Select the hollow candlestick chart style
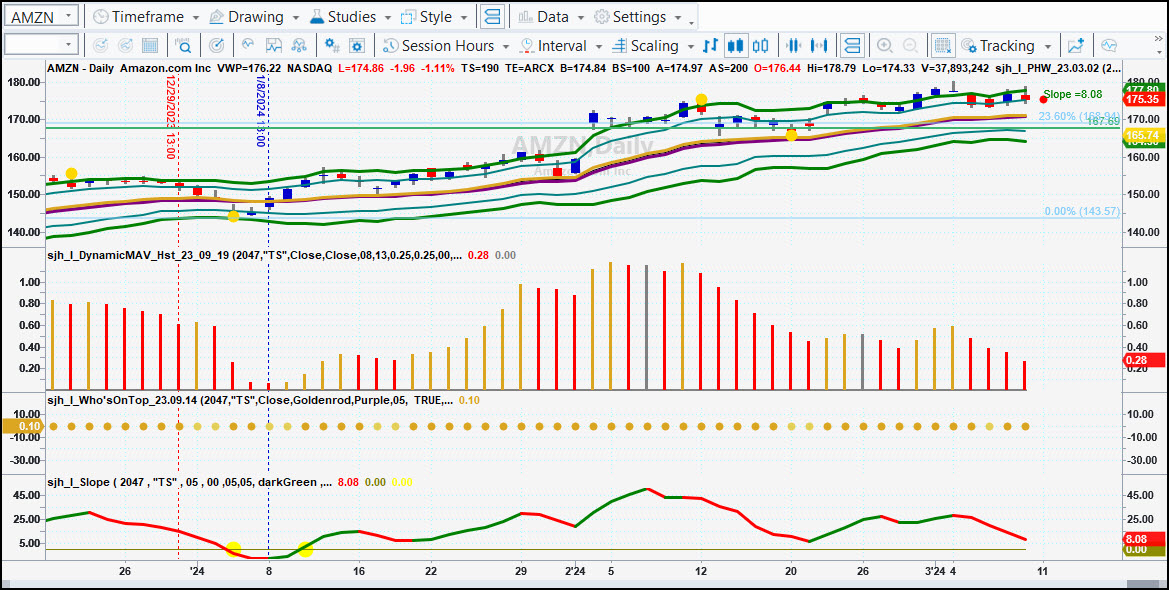 tap(760, 46)
